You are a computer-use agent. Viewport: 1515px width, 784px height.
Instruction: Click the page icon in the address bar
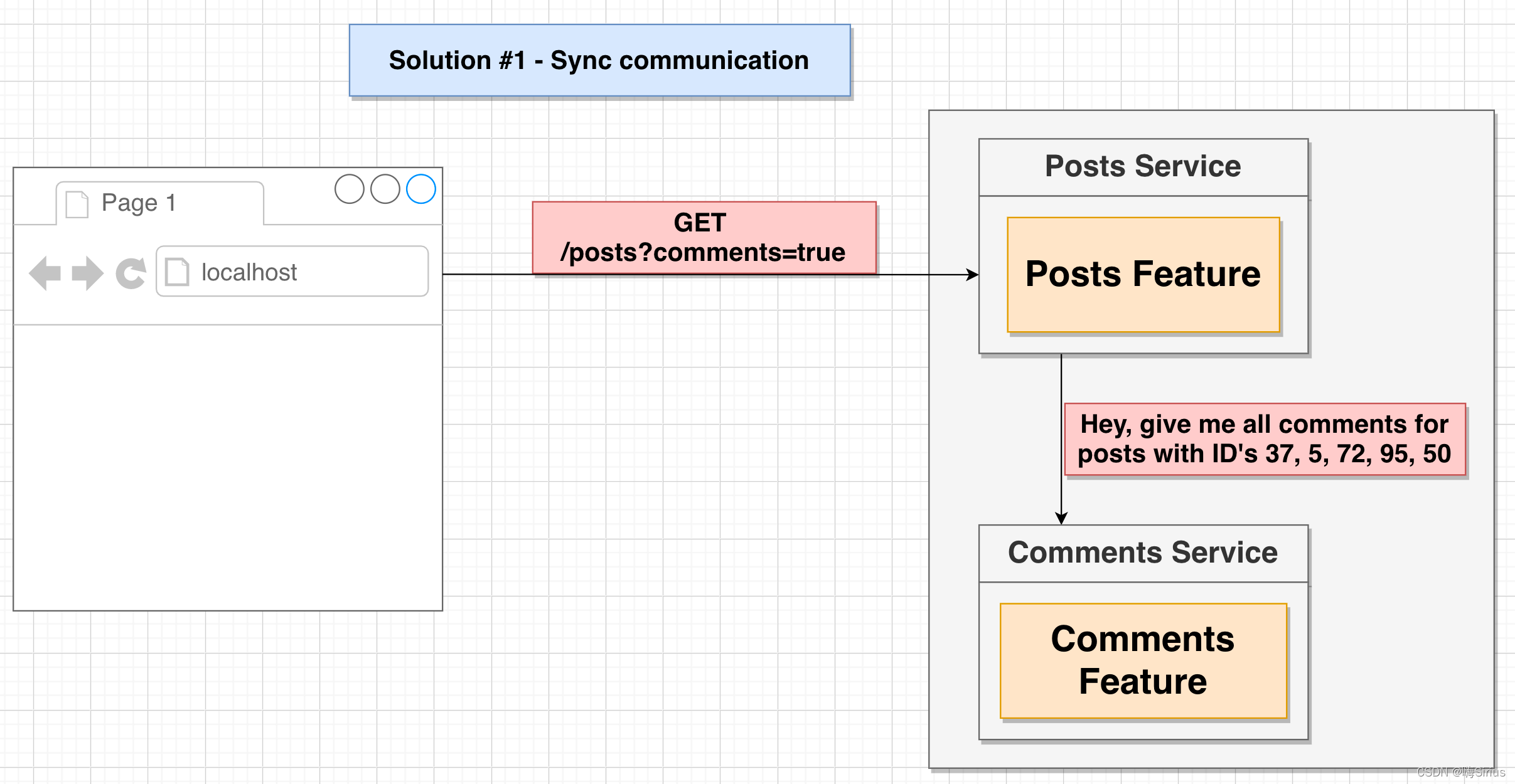click(177, 272)
